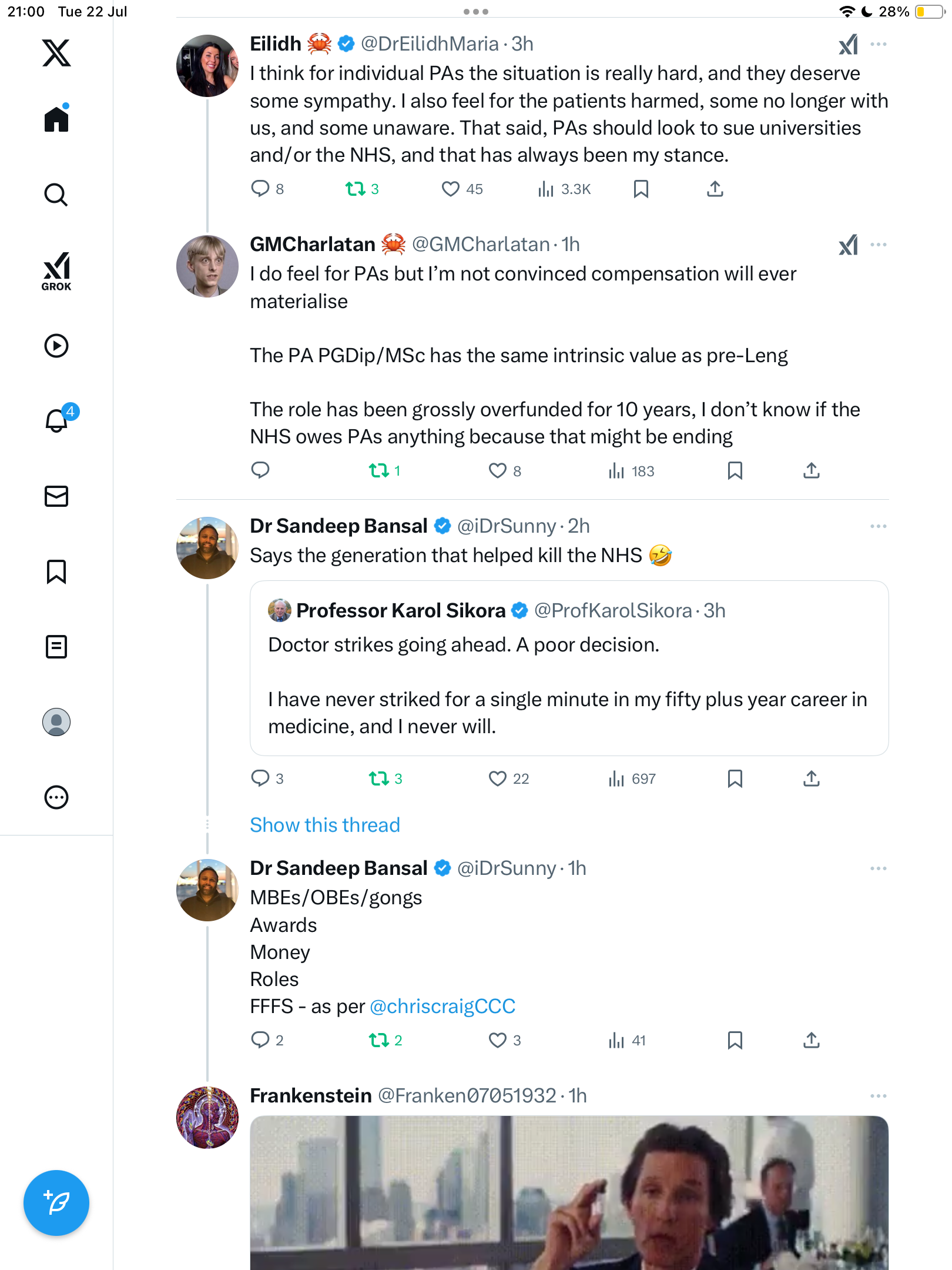Play Frankenstein's GIF image
This screenshot has height=1270, width=952.
click(x=569, y=1192)
